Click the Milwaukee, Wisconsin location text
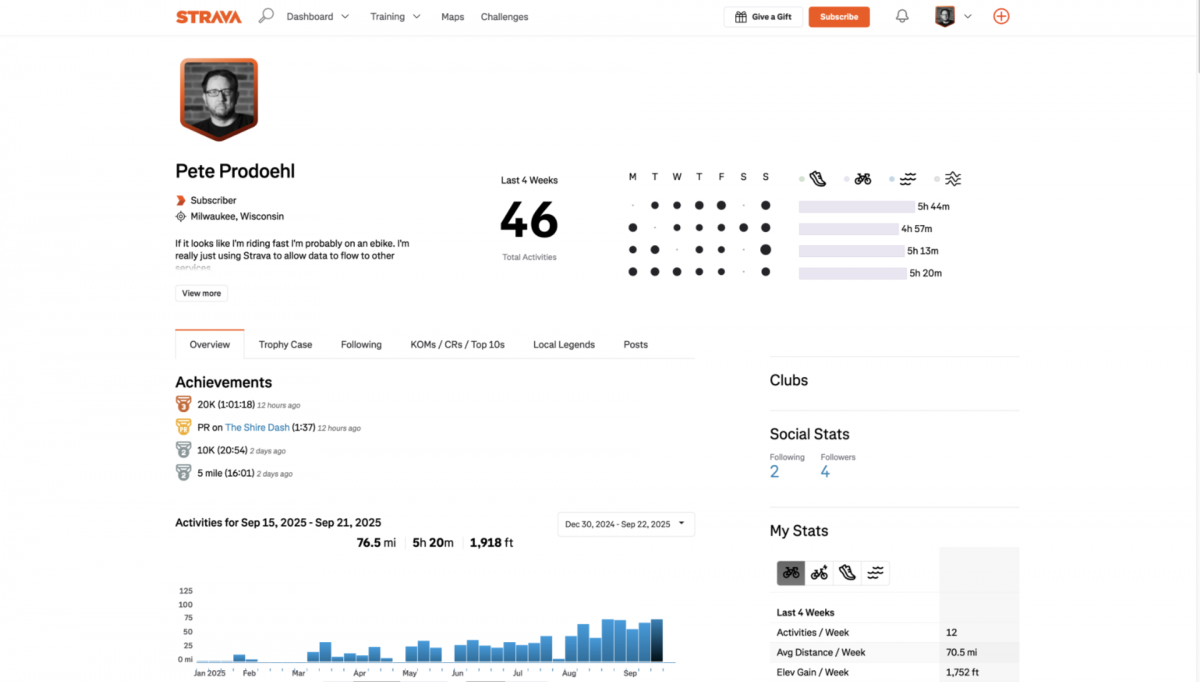The image size is (1200, 682). click(237, 216)
